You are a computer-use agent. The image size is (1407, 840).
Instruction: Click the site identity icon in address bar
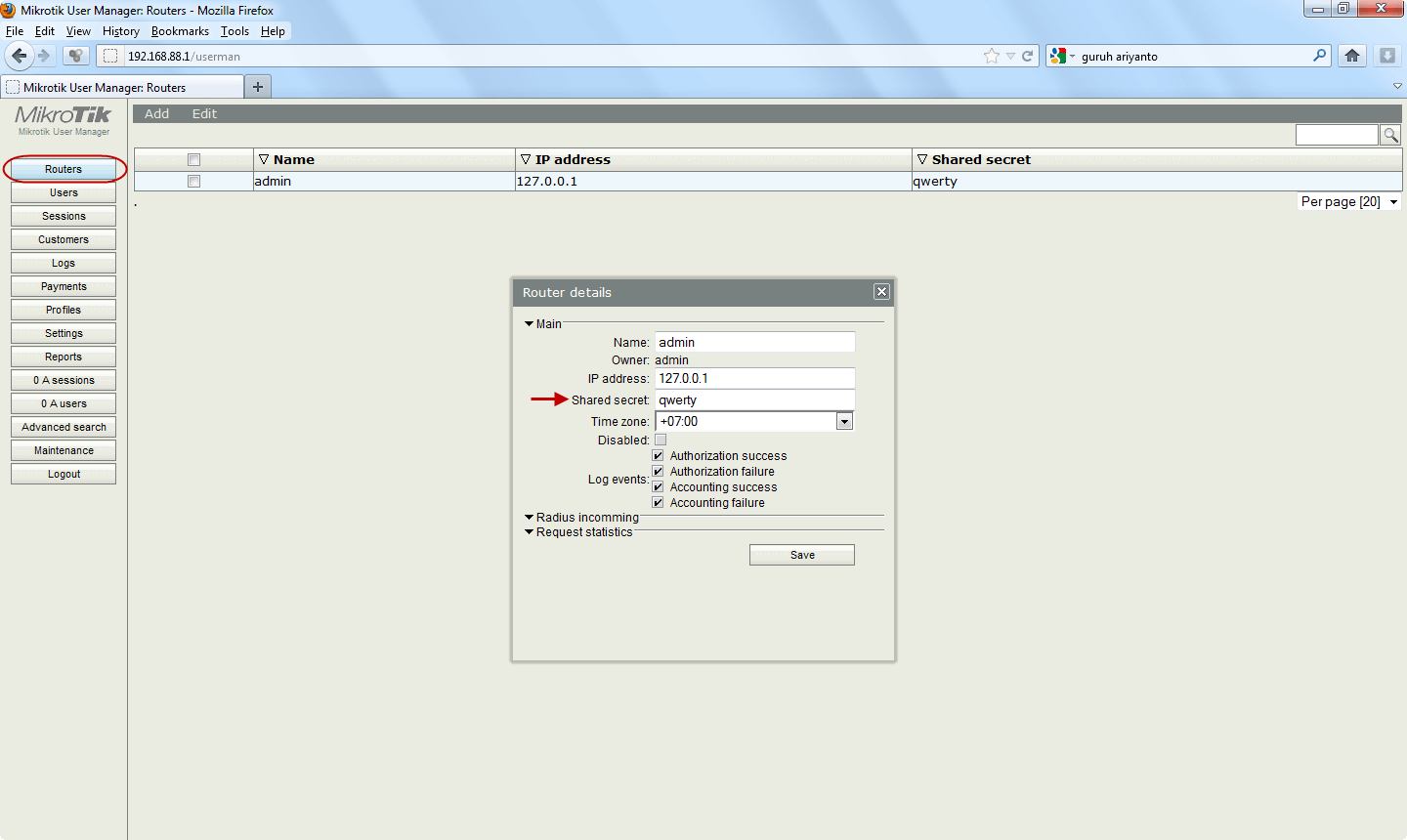(110, 56)
